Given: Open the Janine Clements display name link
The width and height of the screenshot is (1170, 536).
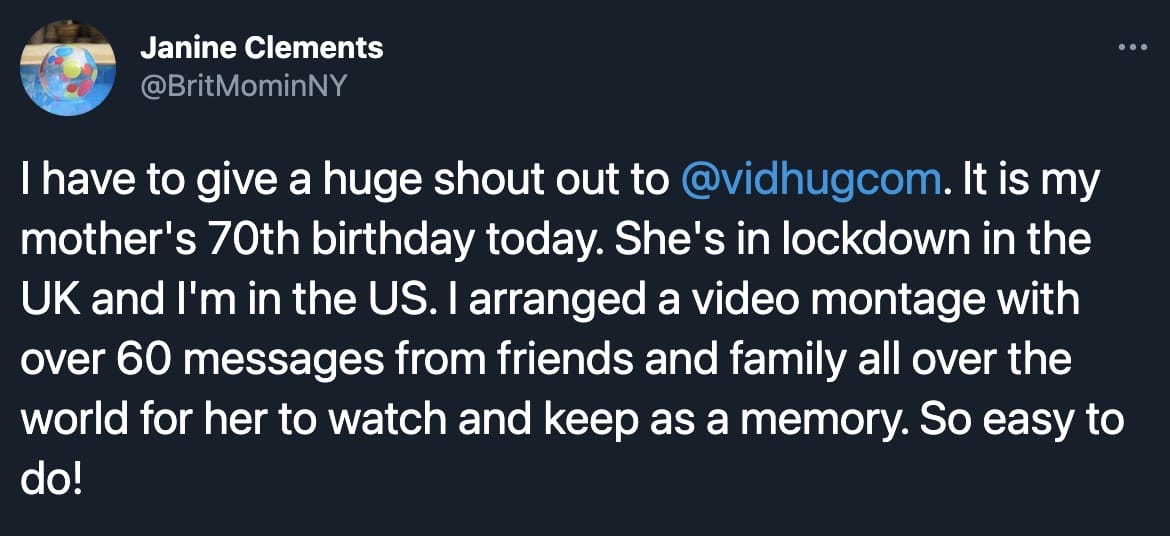Looking at the screenshot, I should (x=261, y=47).
